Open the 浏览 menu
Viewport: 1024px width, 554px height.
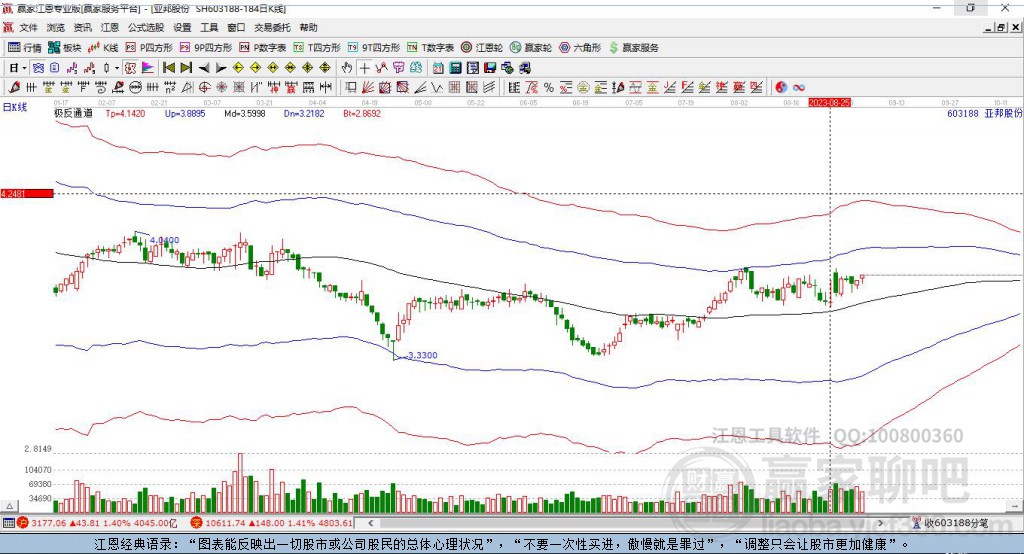[56, 27]
